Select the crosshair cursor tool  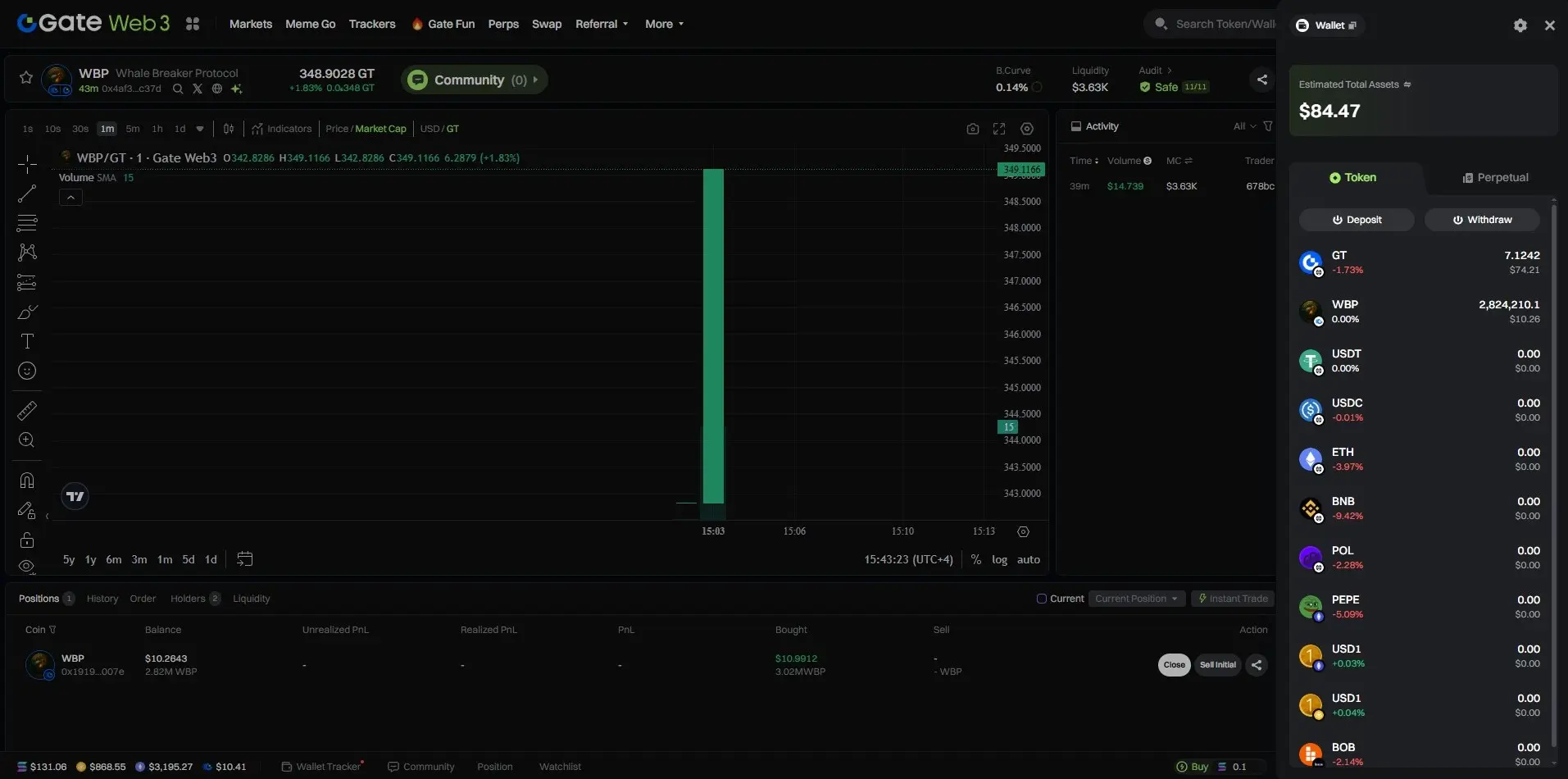pos(27,164)
